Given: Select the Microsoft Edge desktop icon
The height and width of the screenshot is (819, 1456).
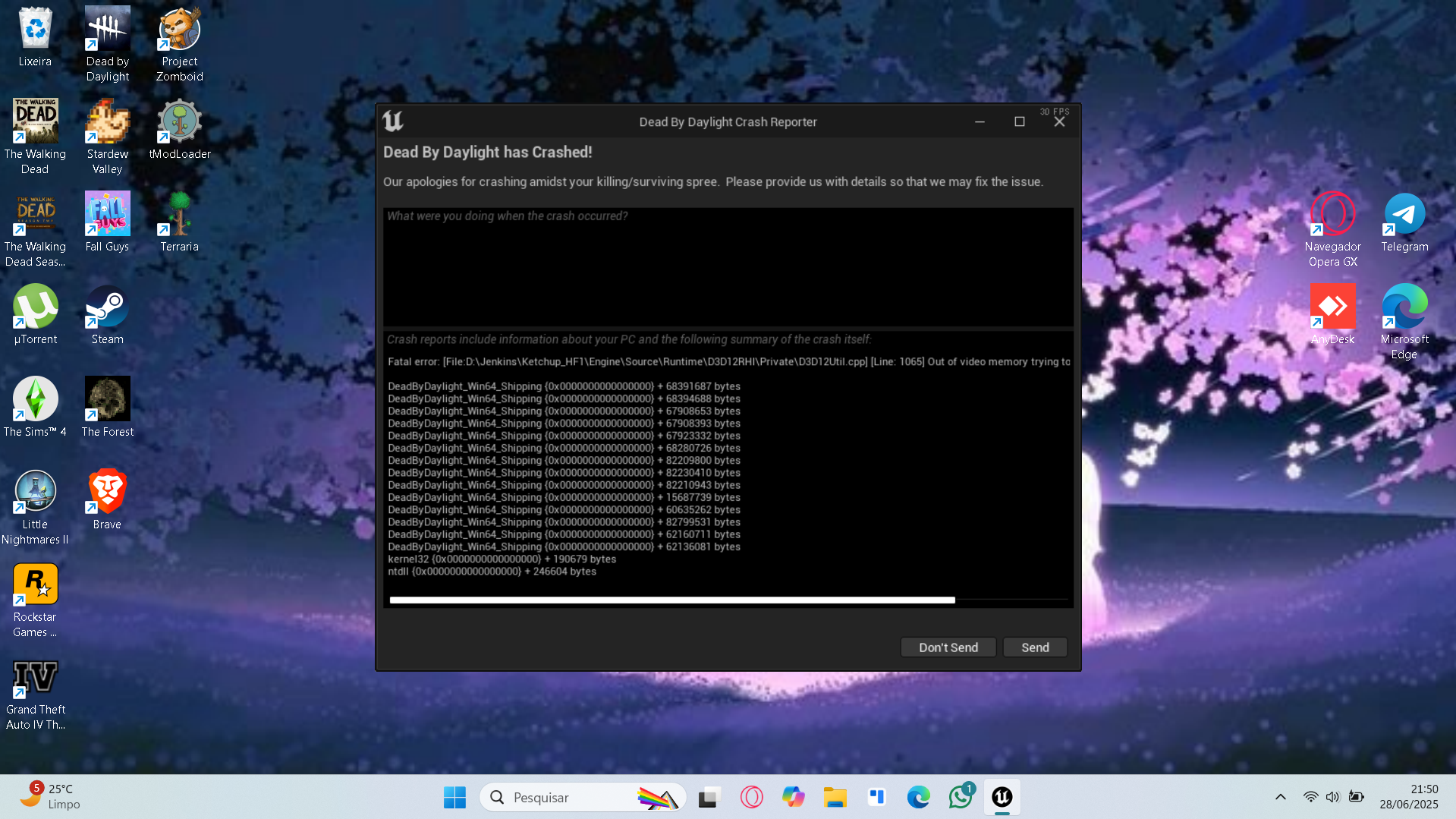Looking at the screenshot, I should coord(1404,322).
